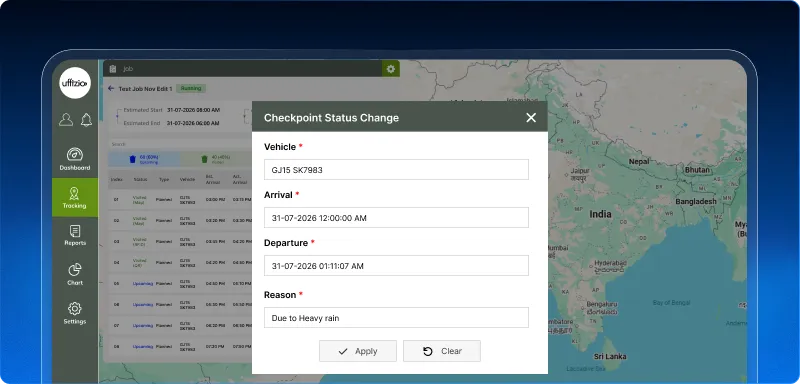Click the Vehicle field GJ15 SK7983
This screenshot has height=384, width=800.
[396, 170]
